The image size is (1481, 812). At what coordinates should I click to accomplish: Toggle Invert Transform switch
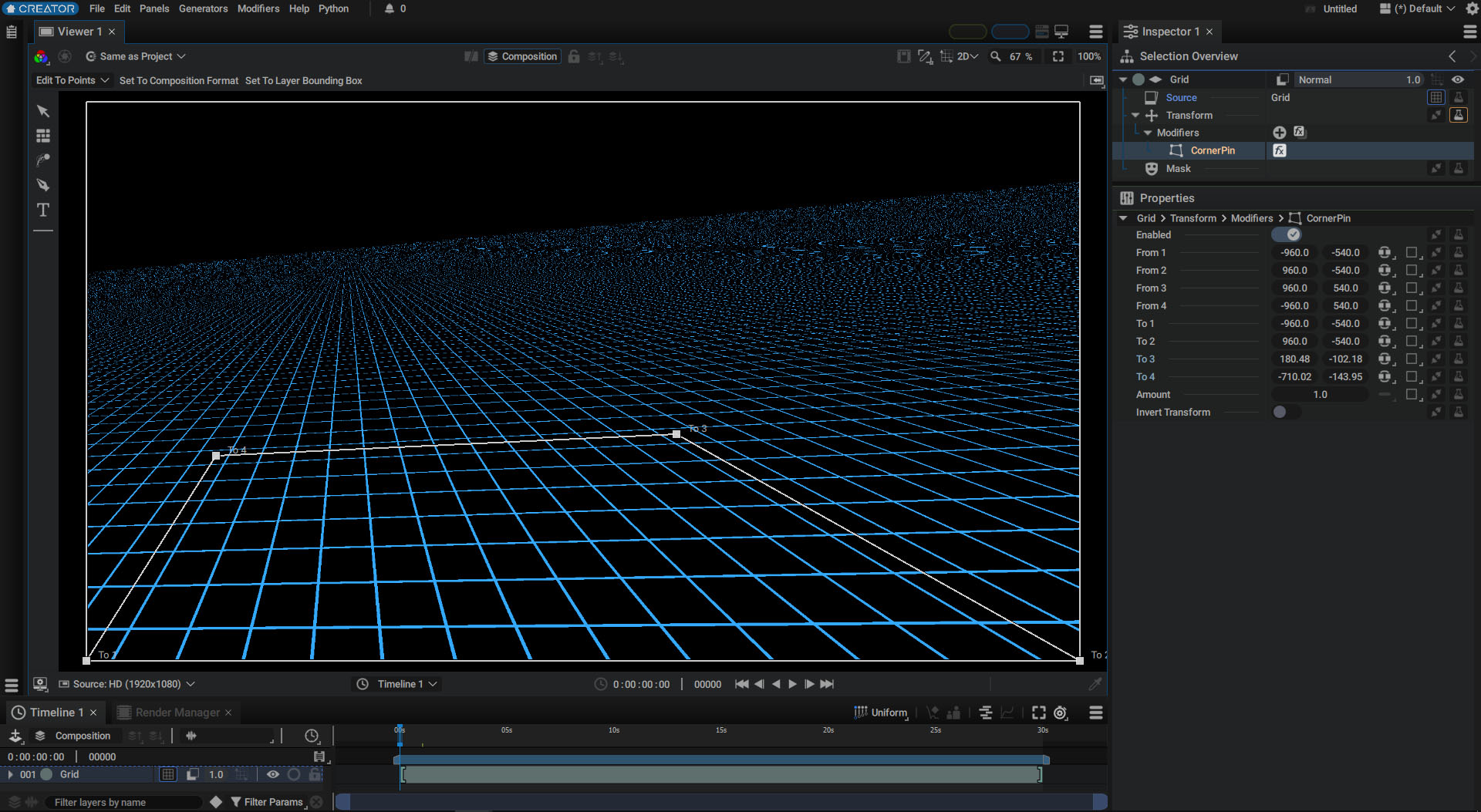[x=1287, y=413]
